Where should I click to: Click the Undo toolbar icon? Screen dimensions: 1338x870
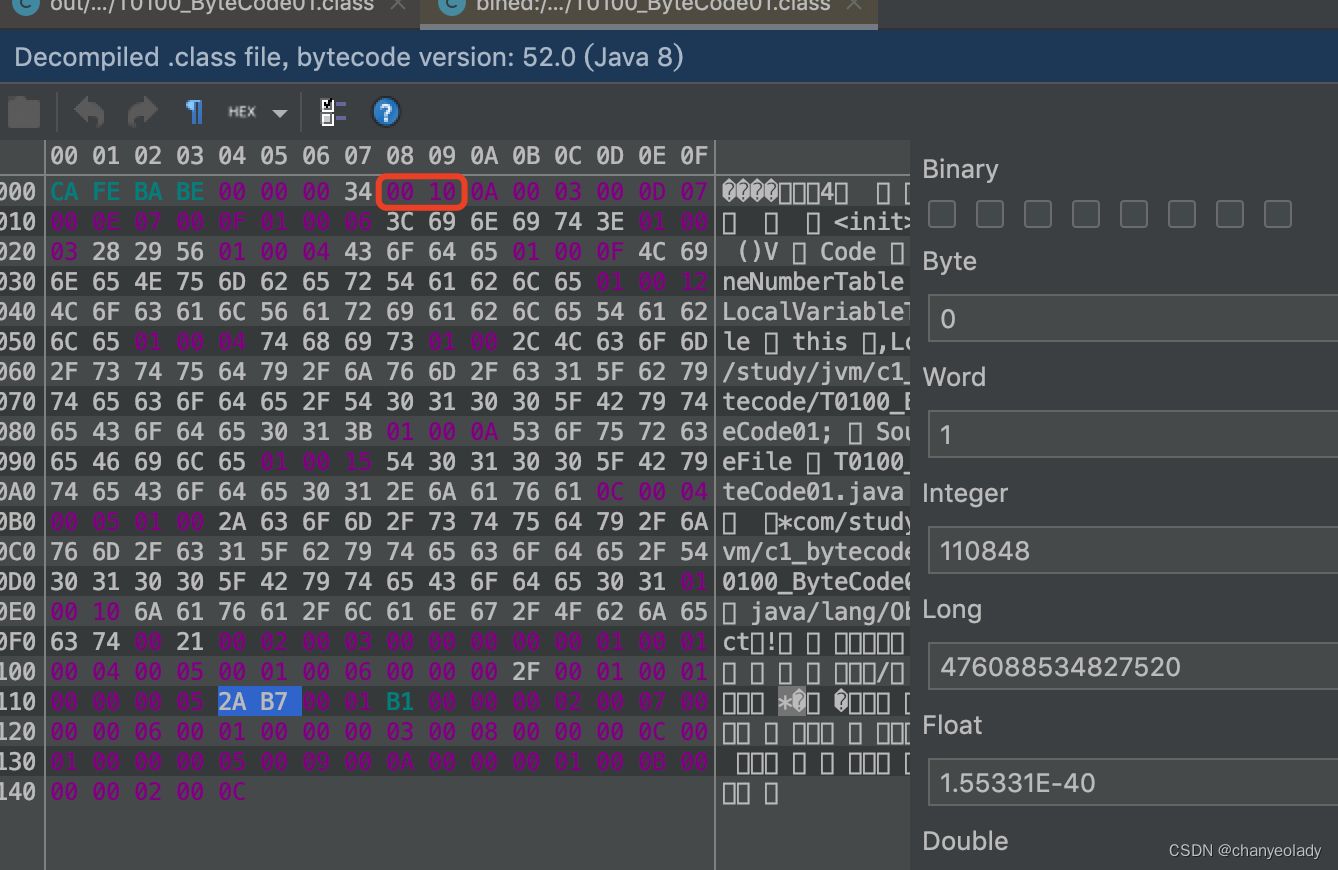(x=88, y=112)
